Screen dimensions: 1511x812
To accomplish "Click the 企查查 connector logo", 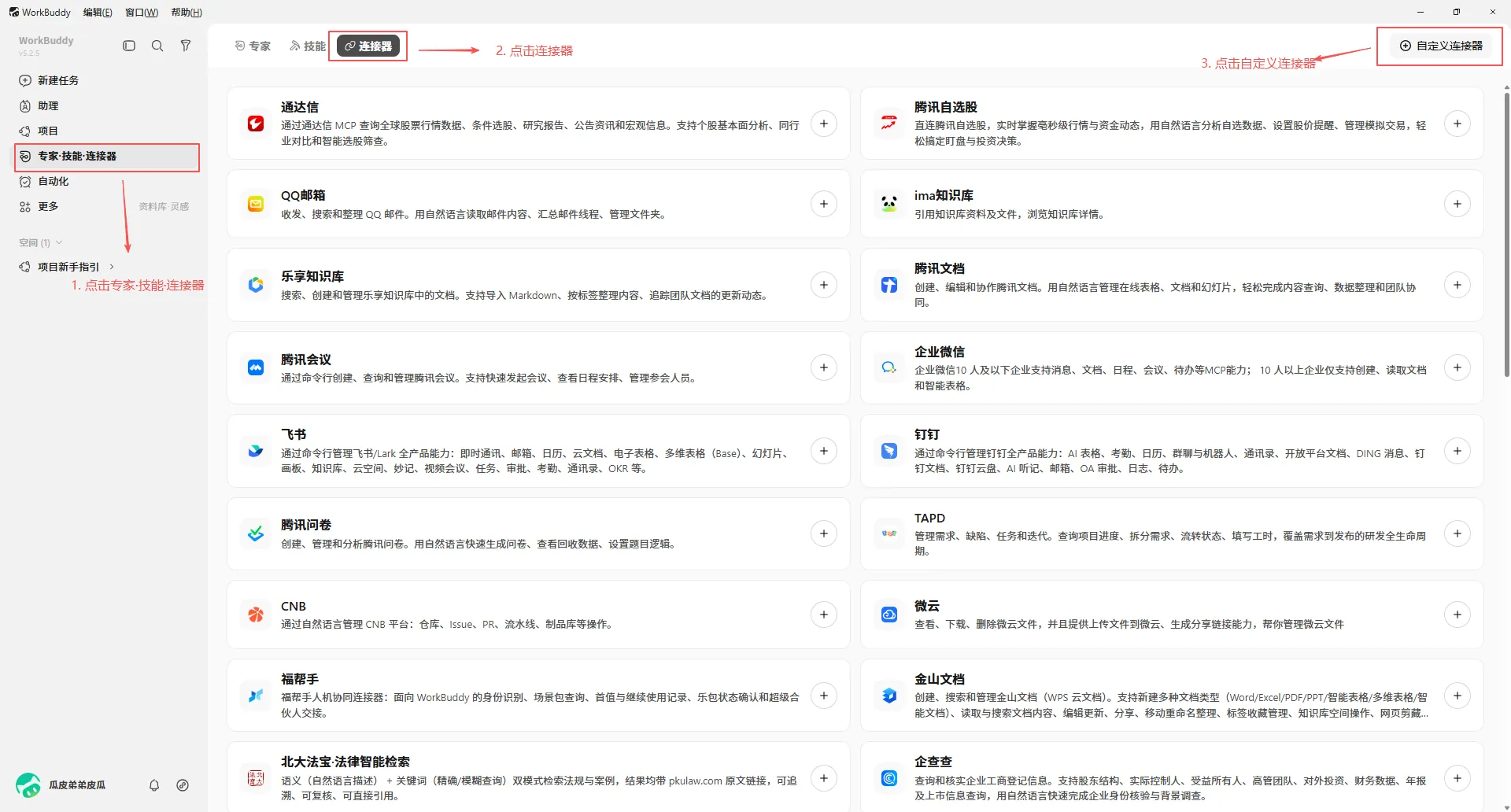I will tap(889, 778).
